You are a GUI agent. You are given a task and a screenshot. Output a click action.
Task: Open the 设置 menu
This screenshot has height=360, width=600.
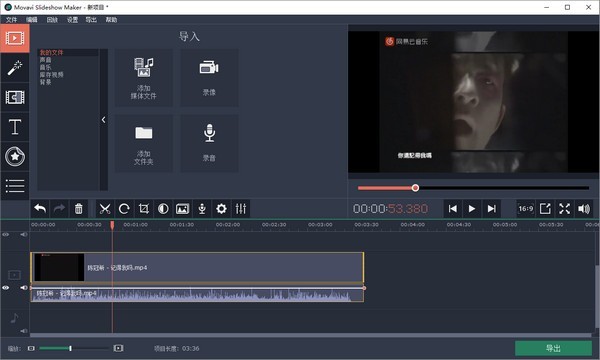[x=72, y=20]
